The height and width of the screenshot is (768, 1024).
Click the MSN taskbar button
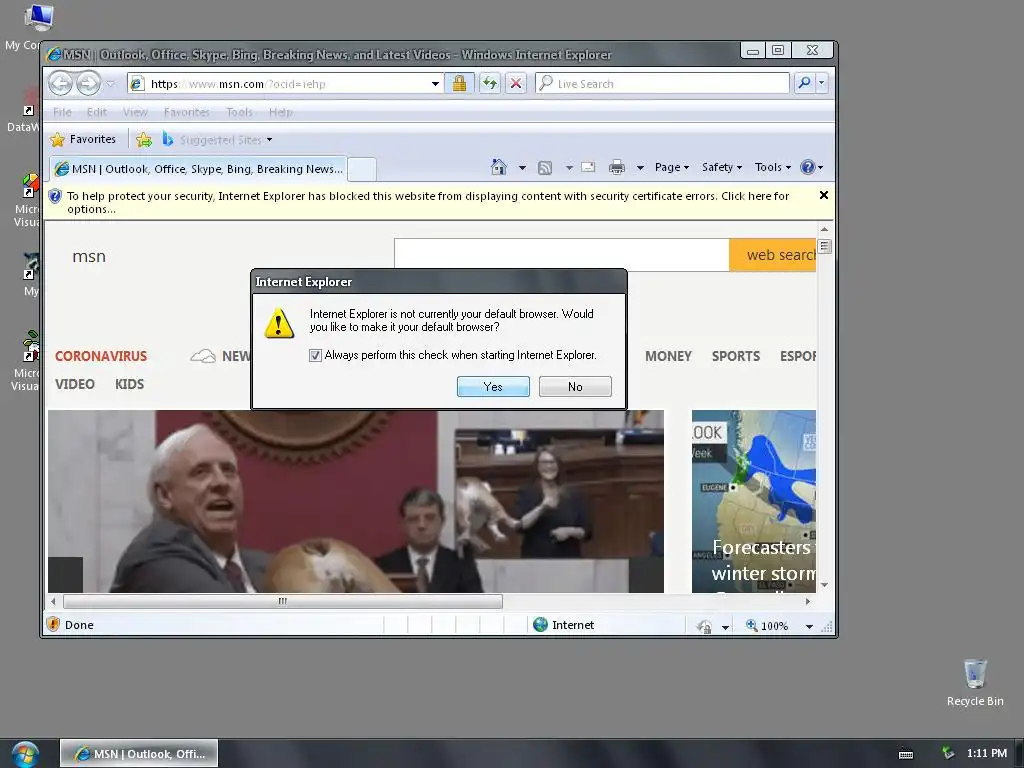click(139, 754)
